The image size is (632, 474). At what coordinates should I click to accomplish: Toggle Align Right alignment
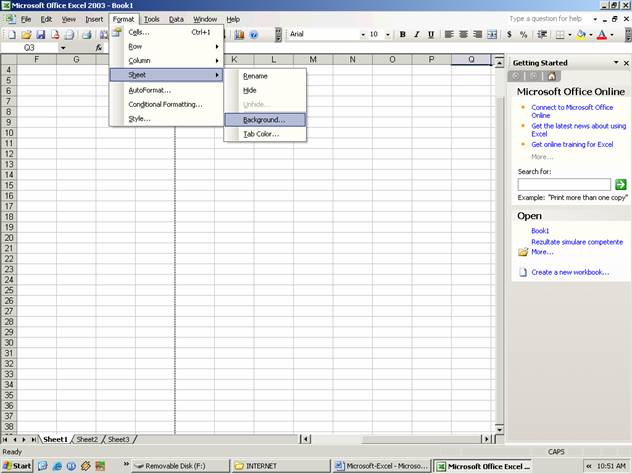point(478,35)
